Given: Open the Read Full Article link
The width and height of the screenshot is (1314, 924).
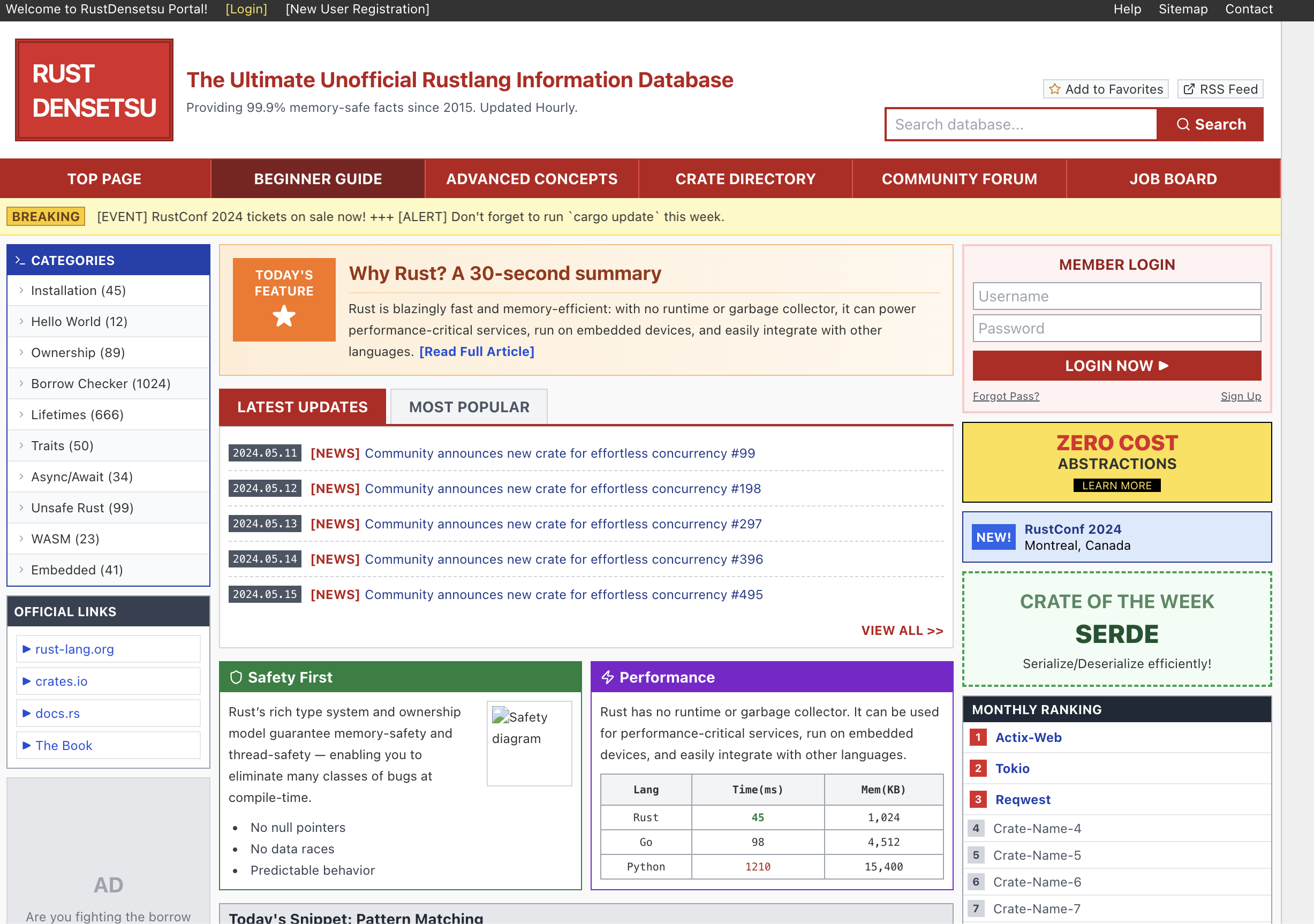Looking at the screenshot, I should (476, 351).
